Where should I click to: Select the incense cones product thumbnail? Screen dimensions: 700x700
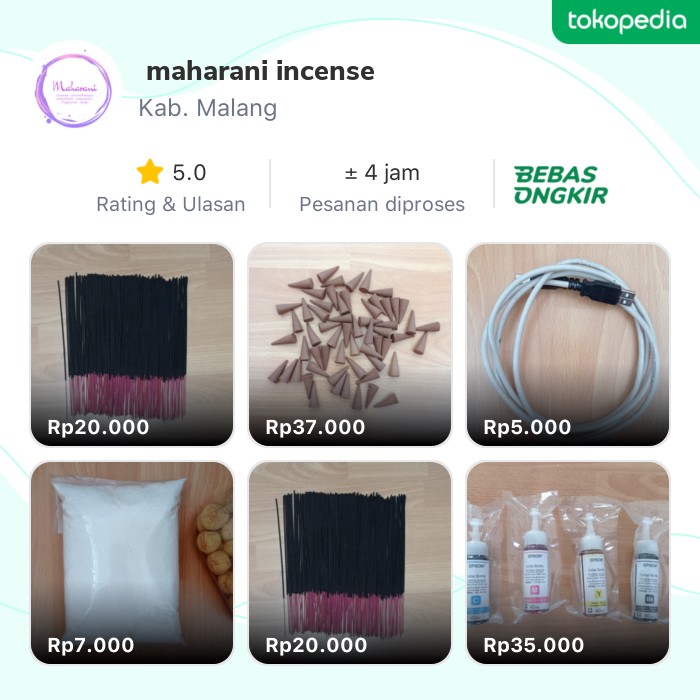(x=350, y=345)
